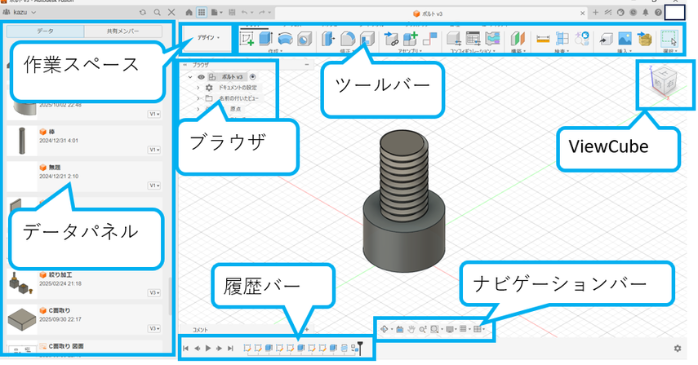
Task: Click the Insert Image (canvas) icon
Action: click(x=625, y=39)
